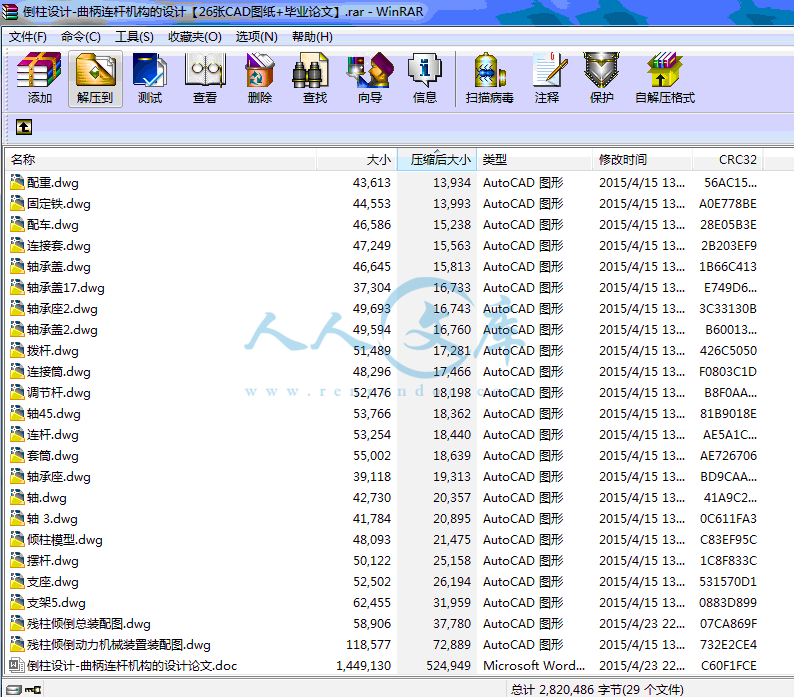Click the 解压到 (Extract To) toolbar icon
Screen dimensions: 794x697
click(x=95, y=79)
